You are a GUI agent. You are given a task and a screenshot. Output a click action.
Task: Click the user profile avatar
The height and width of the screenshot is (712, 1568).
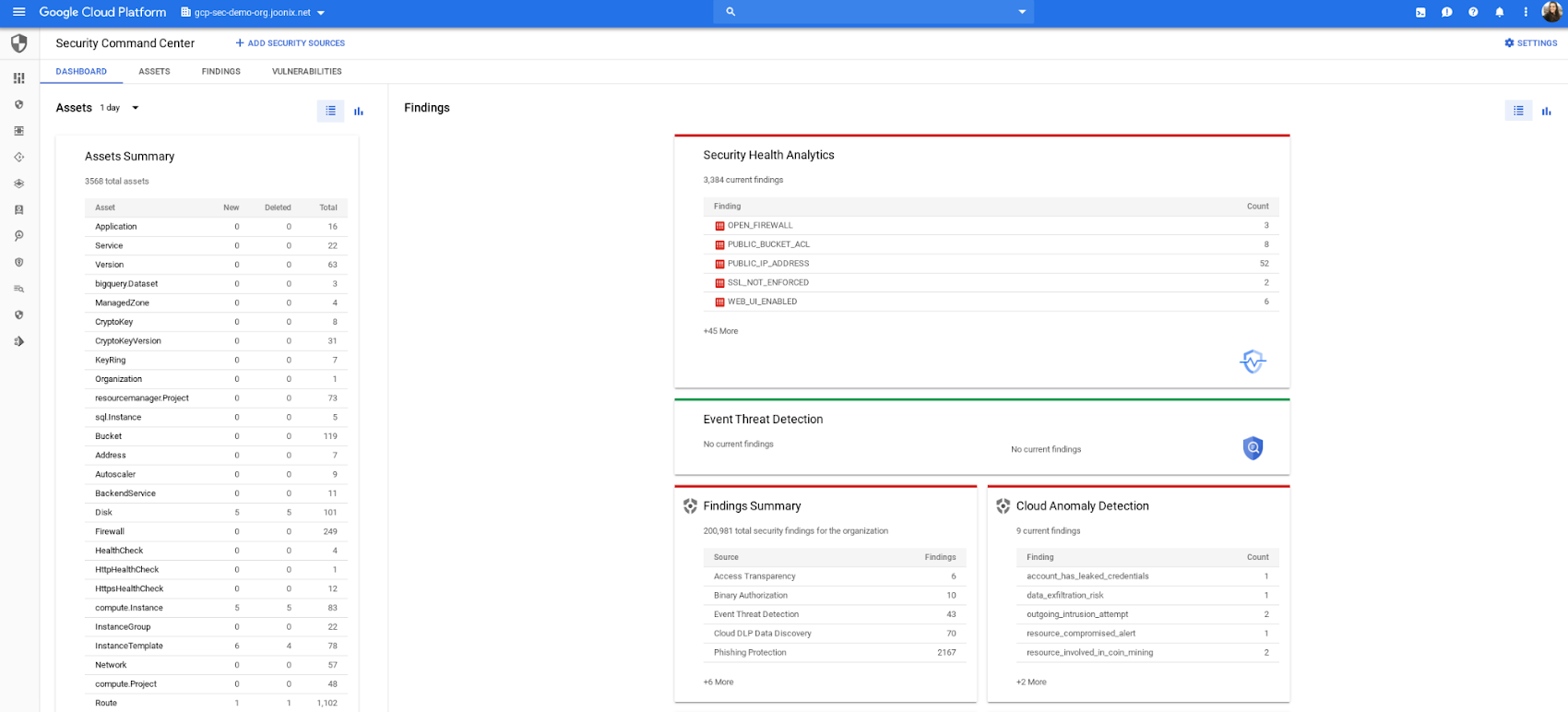tap(1551, 12)
